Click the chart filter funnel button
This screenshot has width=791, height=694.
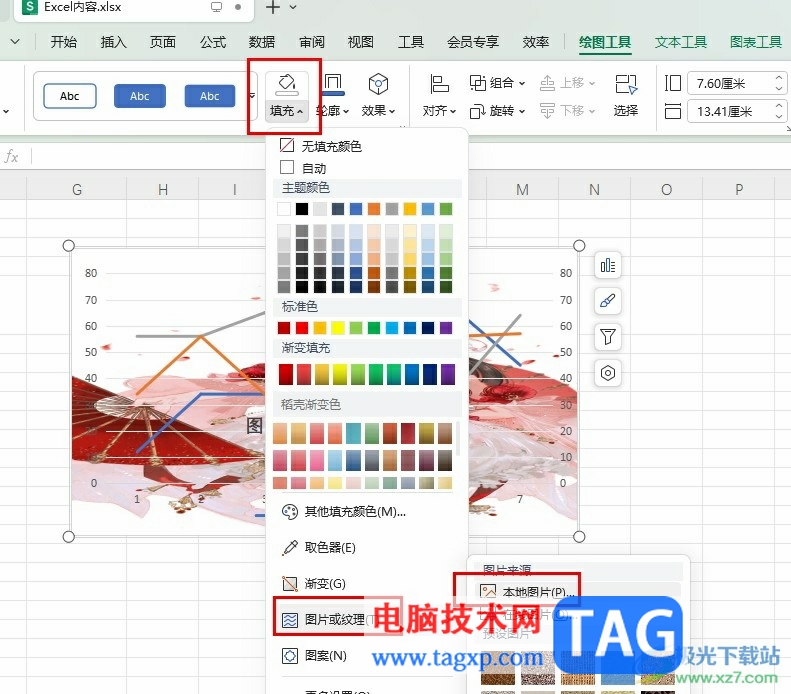point(608,337)
